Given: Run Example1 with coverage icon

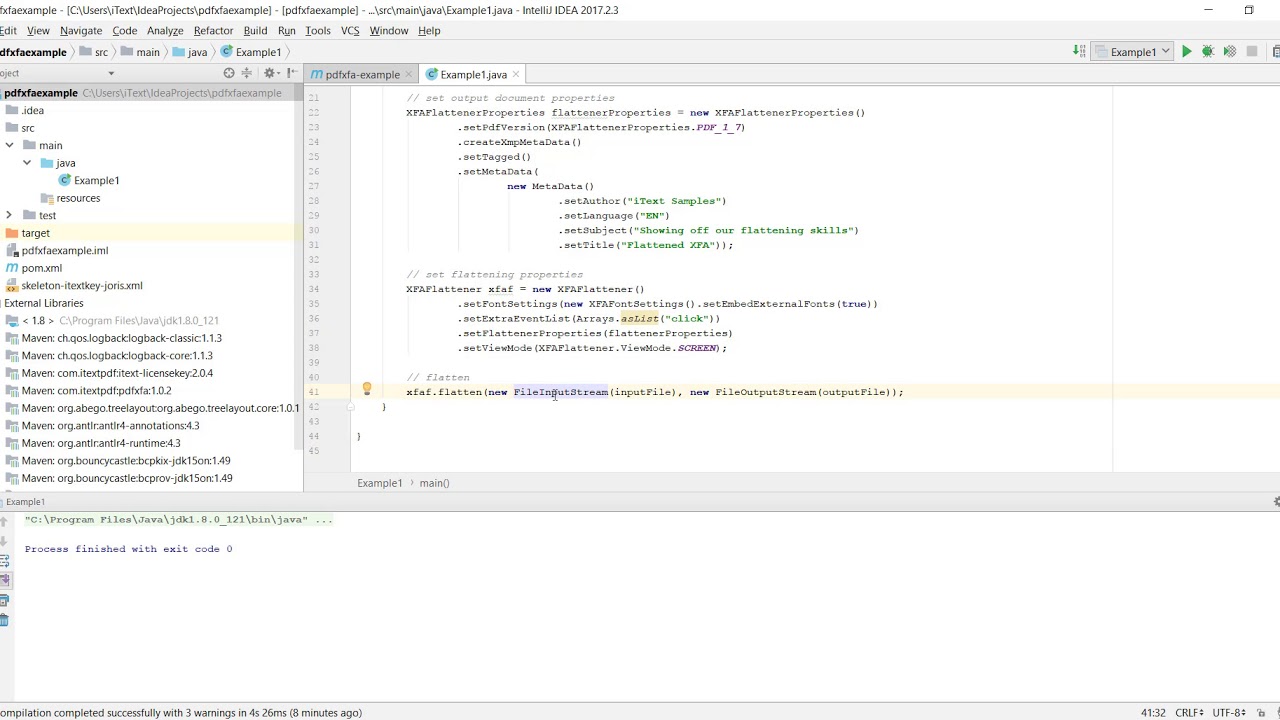Looking at the screenshot, I should point(1230,52).
